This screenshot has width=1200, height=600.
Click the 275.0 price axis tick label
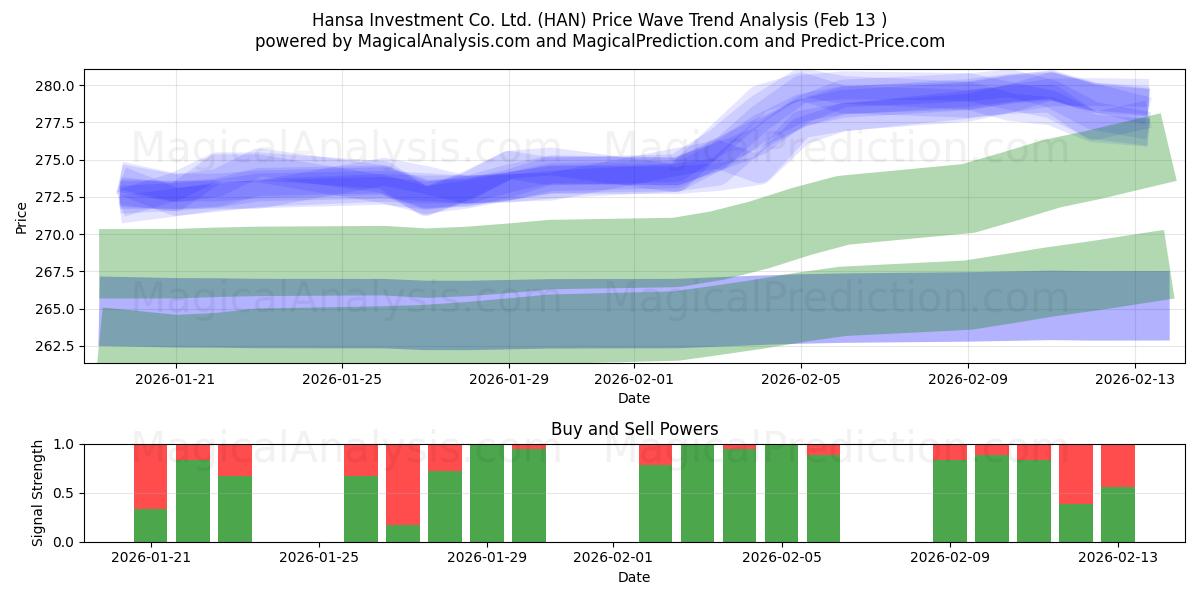tap(56, 160)
